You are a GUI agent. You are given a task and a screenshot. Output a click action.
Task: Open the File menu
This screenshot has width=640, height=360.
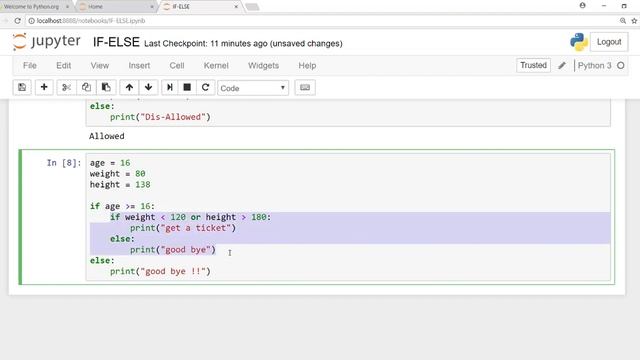tap(30, 65)
